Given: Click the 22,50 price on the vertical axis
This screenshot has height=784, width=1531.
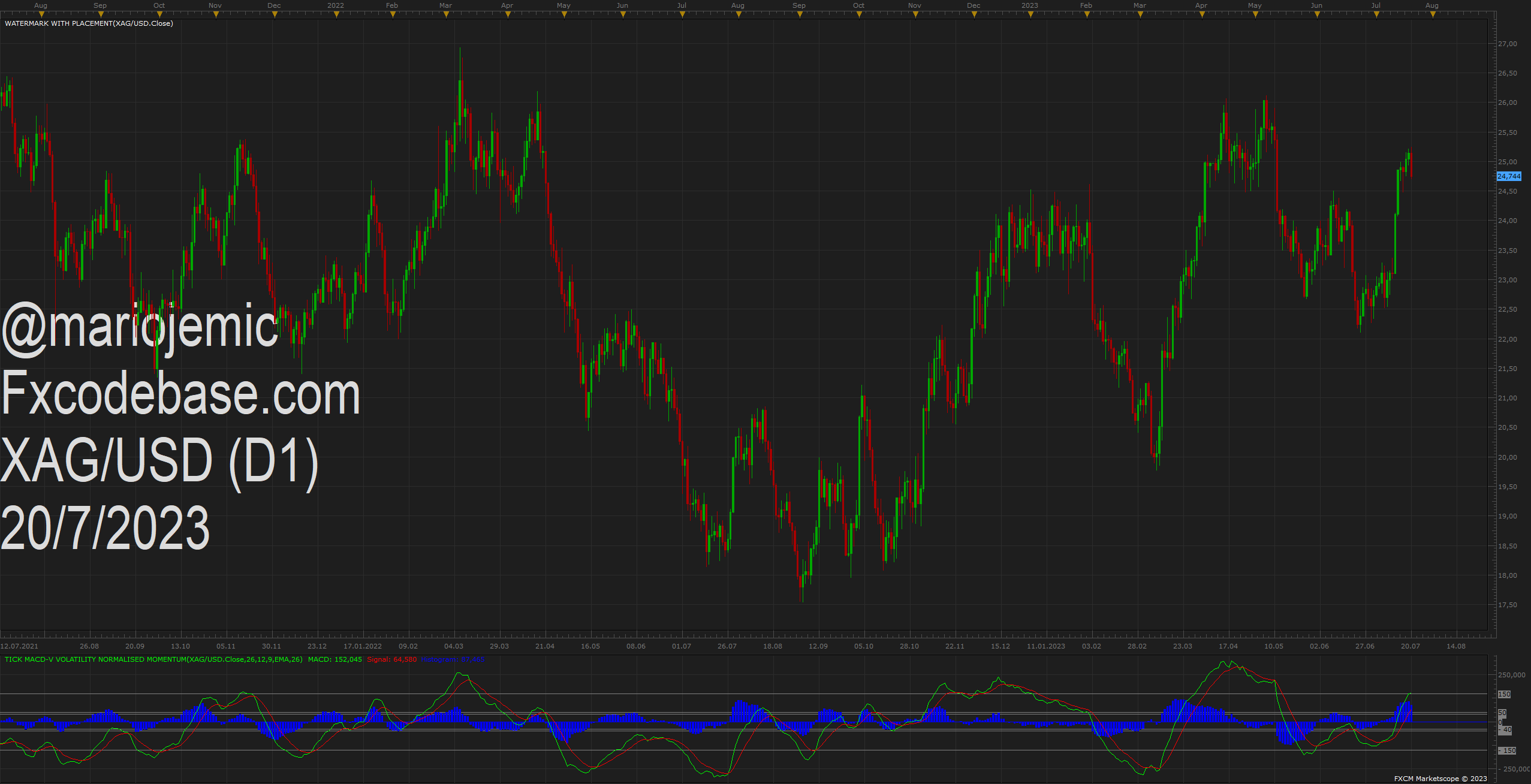Looking at the screenshot, I should pos(1508,309).
